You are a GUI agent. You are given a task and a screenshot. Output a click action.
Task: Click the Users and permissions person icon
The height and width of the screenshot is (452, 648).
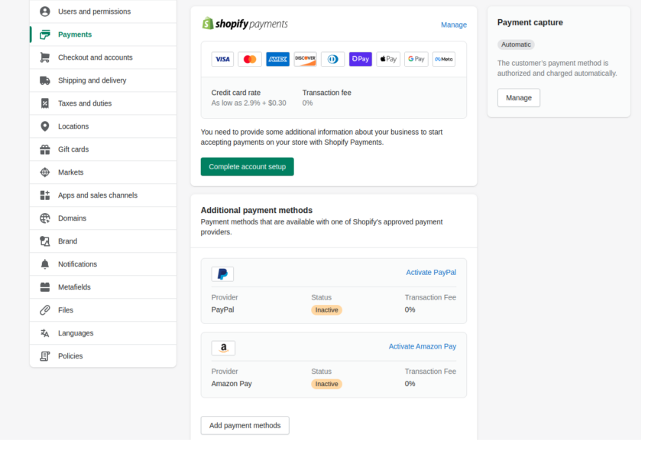pos(45,12)
